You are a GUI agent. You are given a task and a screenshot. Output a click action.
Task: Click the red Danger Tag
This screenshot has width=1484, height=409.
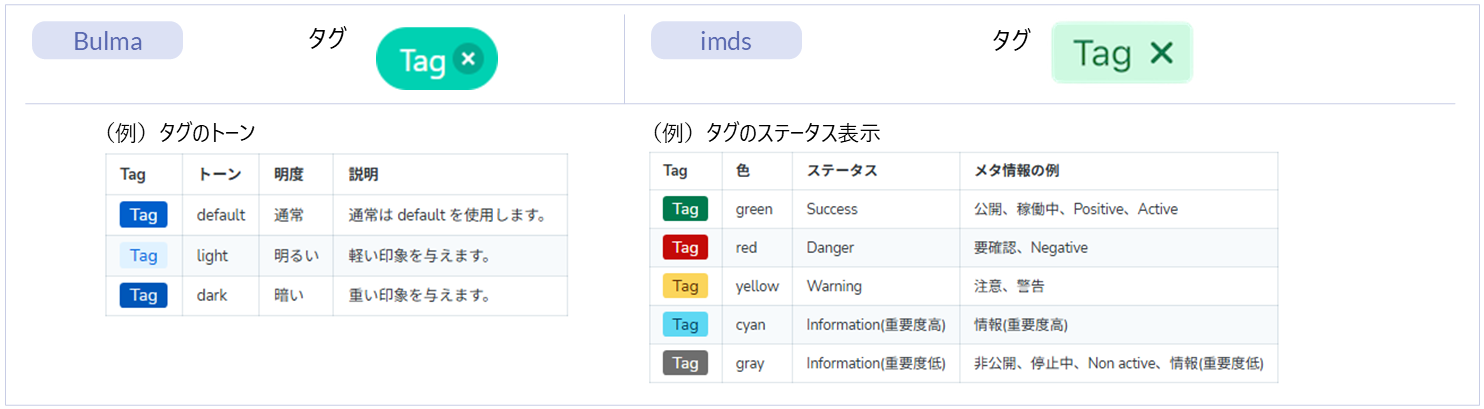click(x=685, y=247)
